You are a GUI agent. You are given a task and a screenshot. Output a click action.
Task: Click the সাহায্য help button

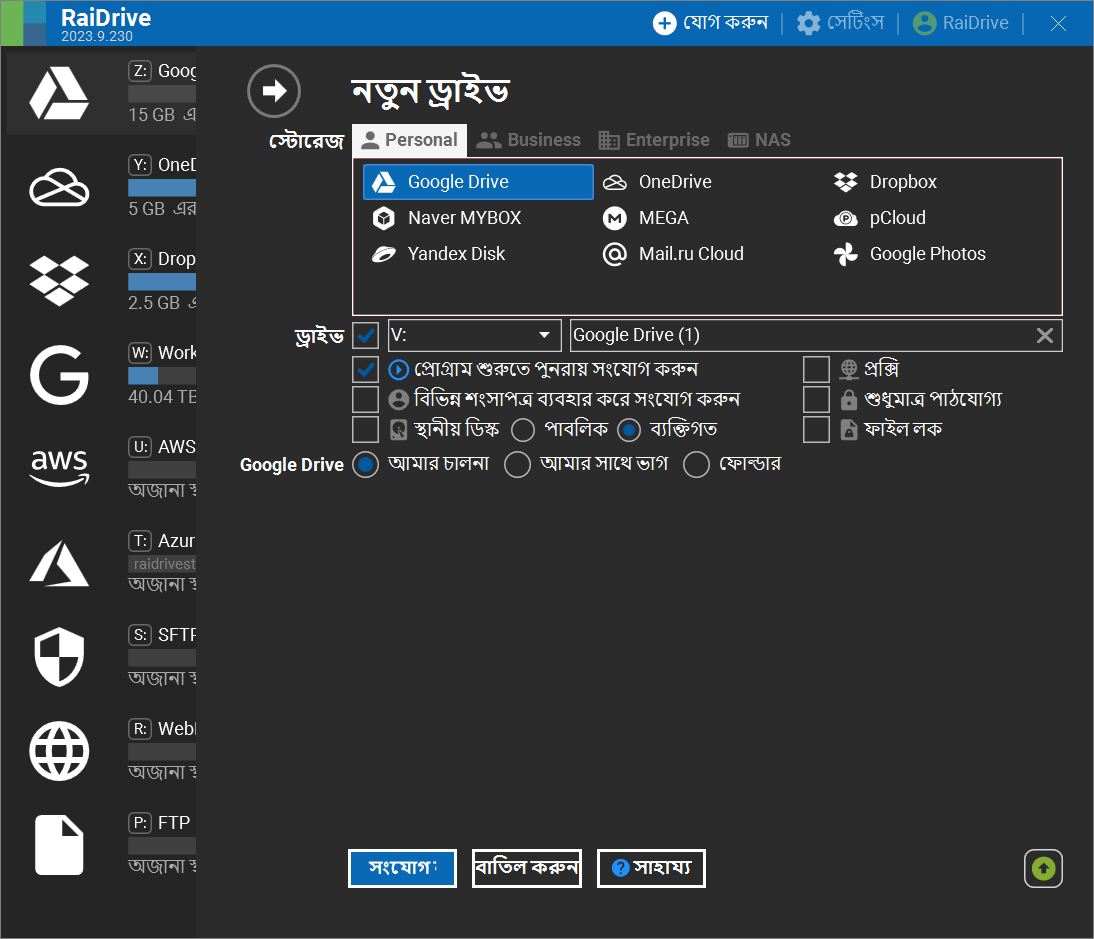coord(652,869)
